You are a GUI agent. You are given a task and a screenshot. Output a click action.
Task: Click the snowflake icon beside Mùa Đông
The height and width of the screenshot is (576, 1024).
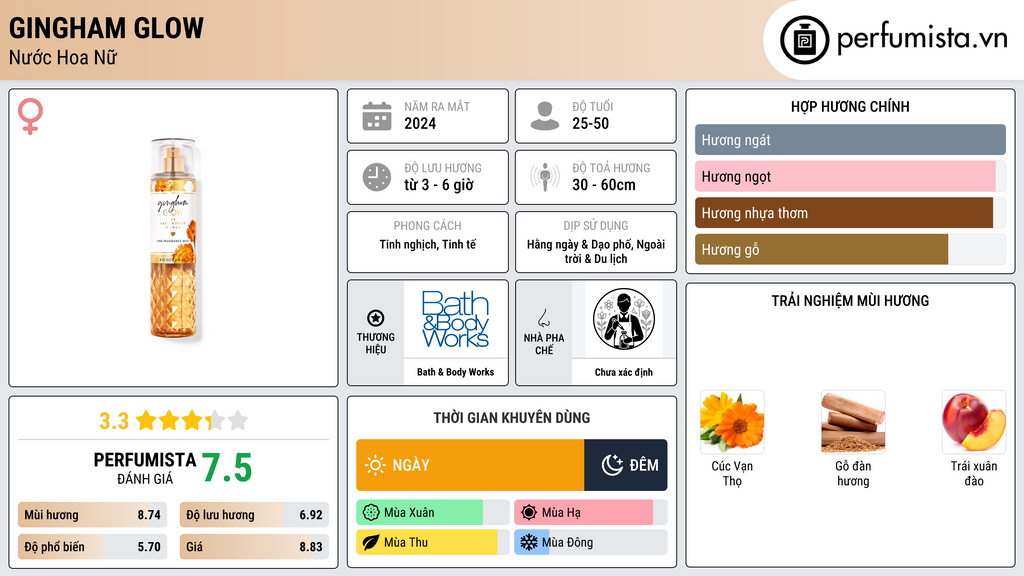pyautogui.click(x=529, y=543)
